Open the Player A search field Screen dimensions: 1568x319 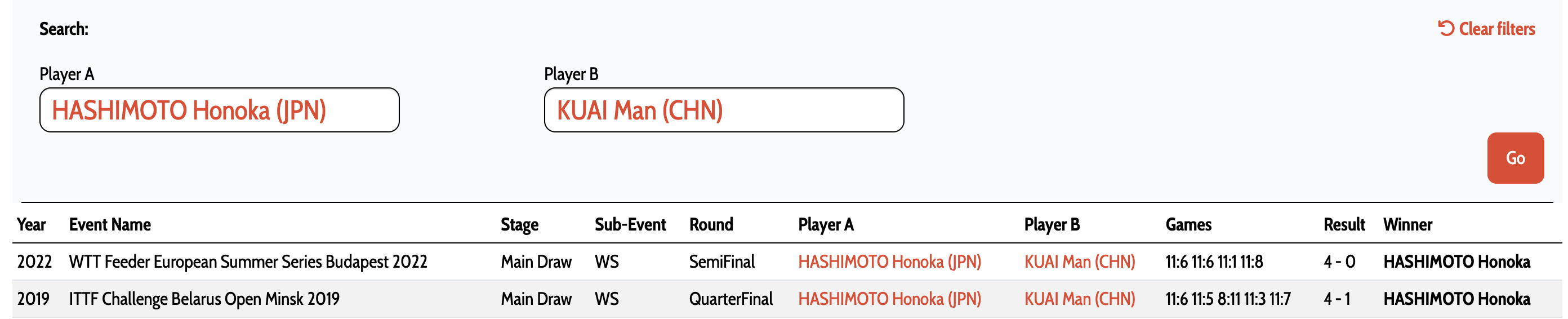pos(219,110)
